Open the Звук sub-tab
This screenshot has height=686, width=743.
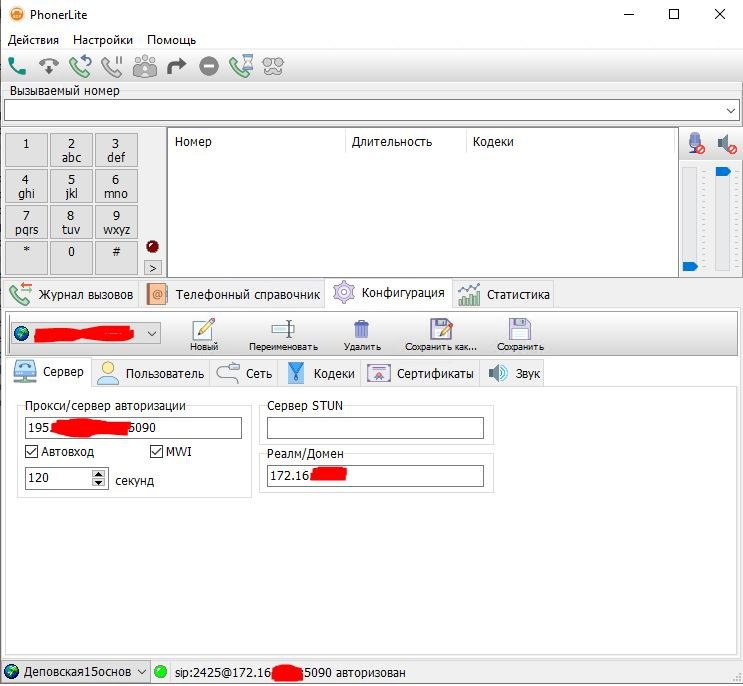tap(513, 373)
